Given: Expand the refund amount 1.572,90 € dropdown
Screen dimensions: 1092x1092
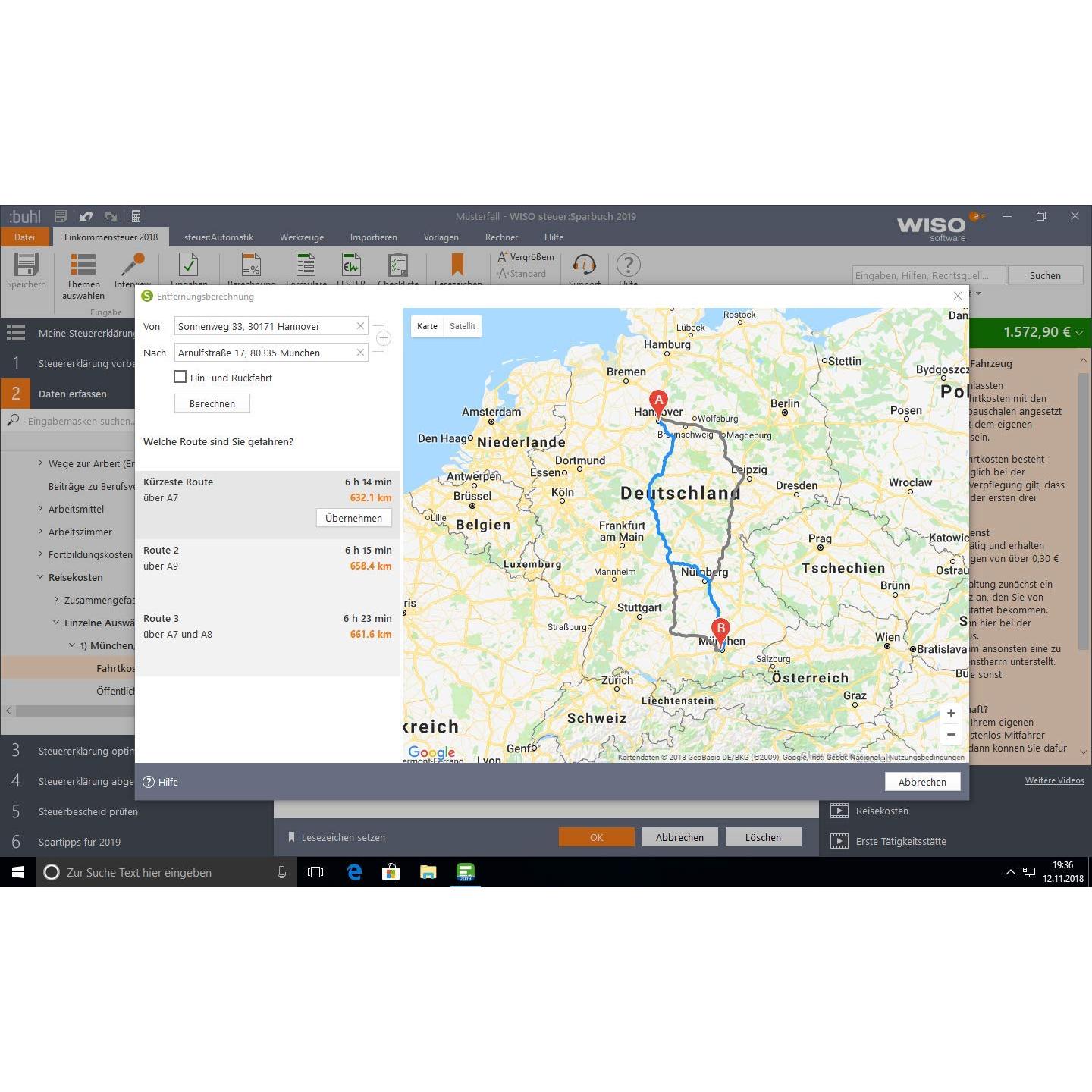Looking at the screenshot, I should coord(1079,332).
